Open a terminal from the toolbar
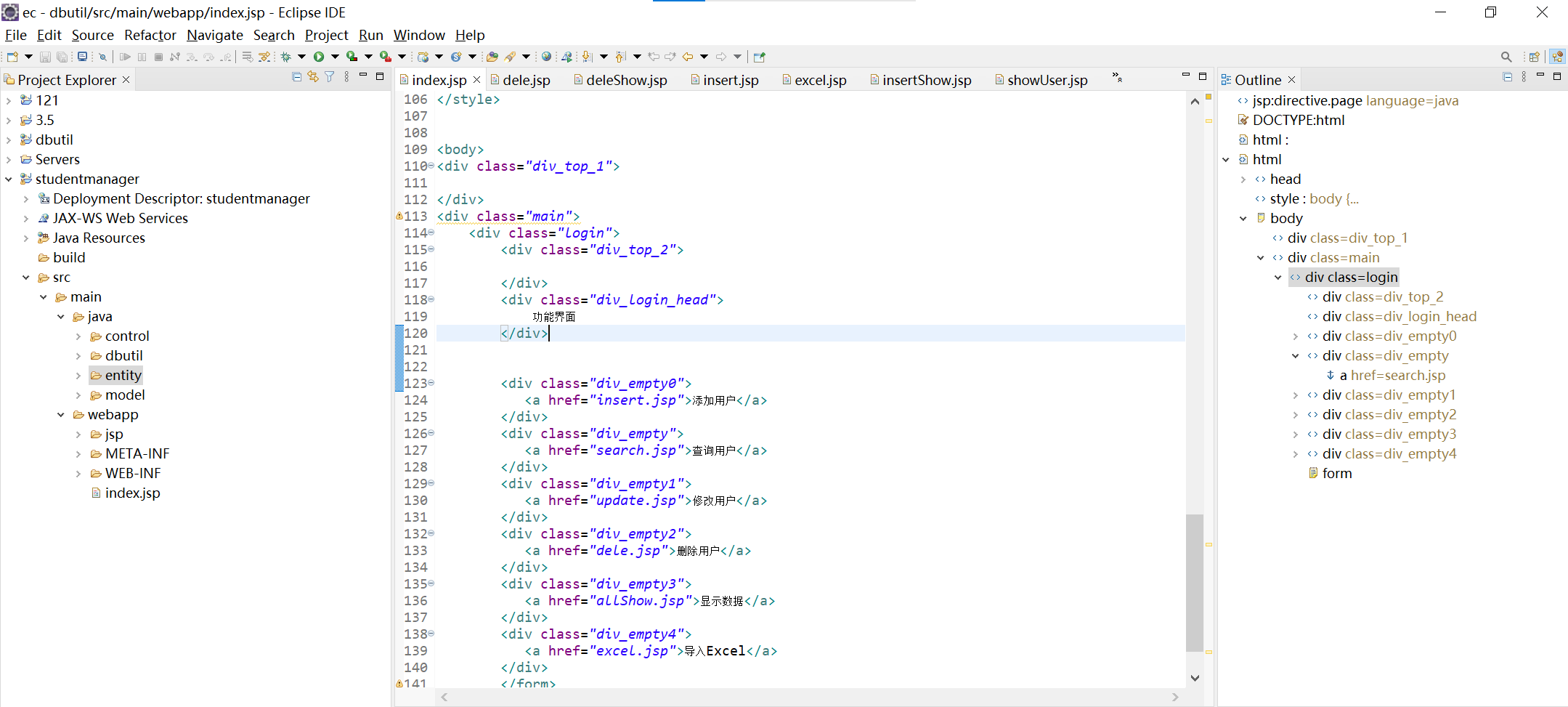The image size is (1568, 707). (x=83, y=57)
